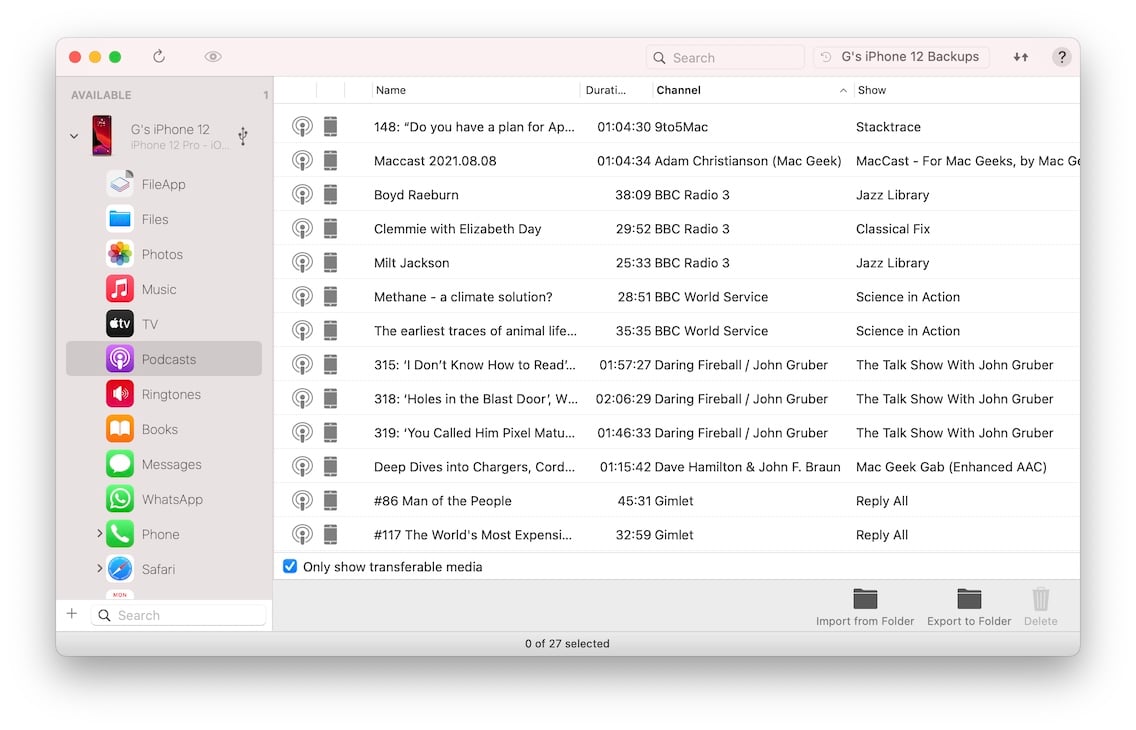1136x730 pixels.
Task: Open Phone in sidebar
Action: 164,534
